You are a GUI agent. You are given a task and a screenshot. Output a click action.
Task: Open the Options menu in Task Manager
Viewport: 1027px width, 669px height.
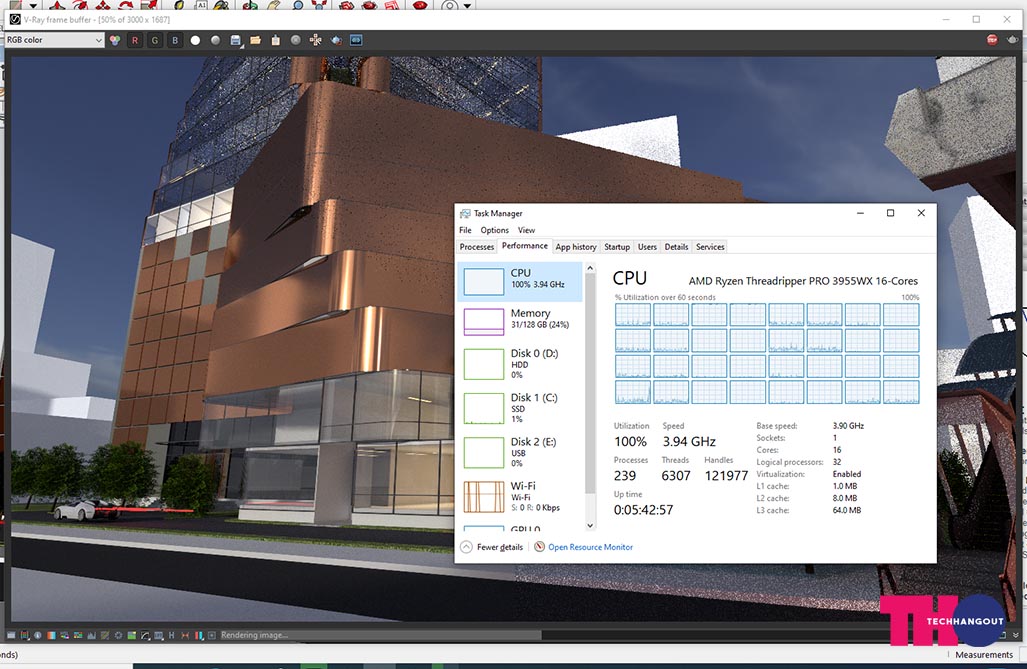(495, 230)
